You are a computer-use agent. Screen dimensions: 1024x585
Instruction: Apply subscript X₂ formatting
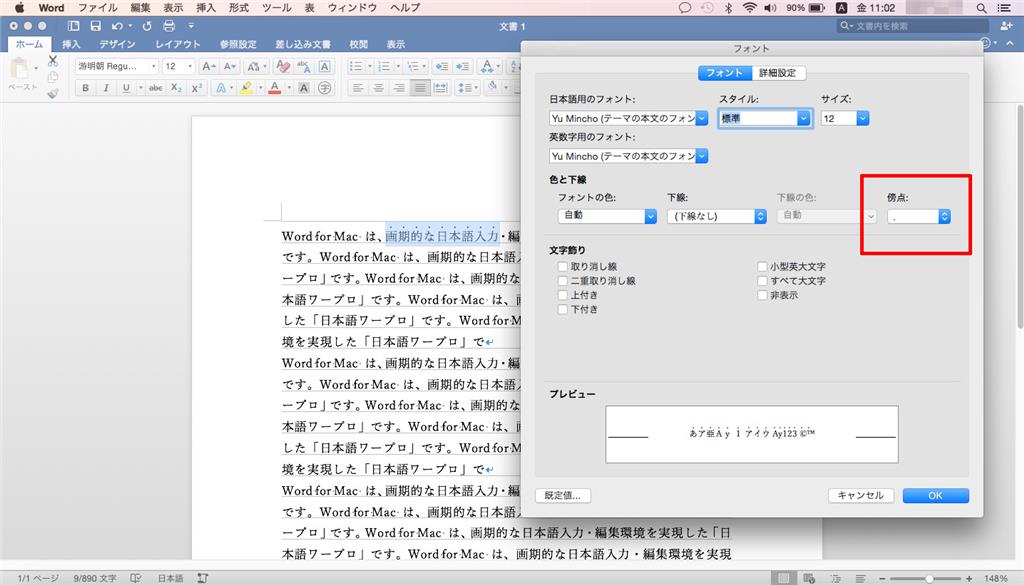pyautogui.click(x=176, y=87)
